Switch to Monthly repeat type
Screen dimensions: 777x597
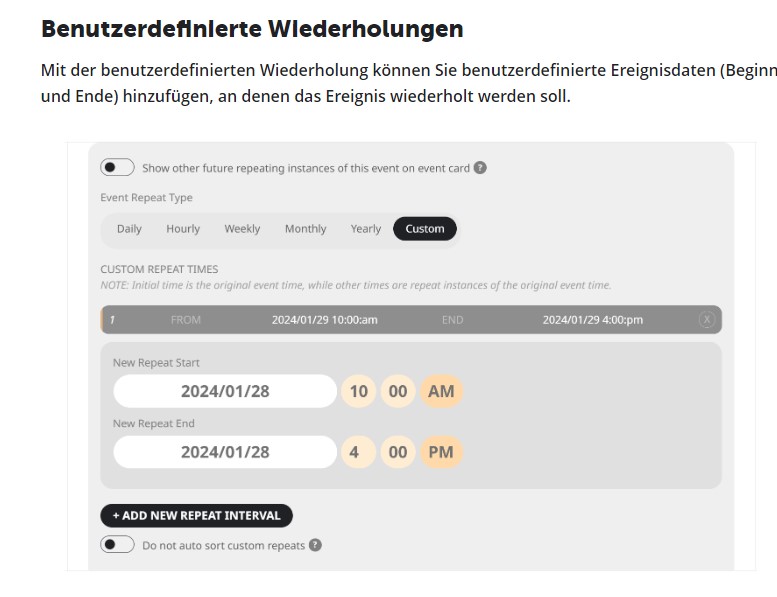(x=305, y=229)
